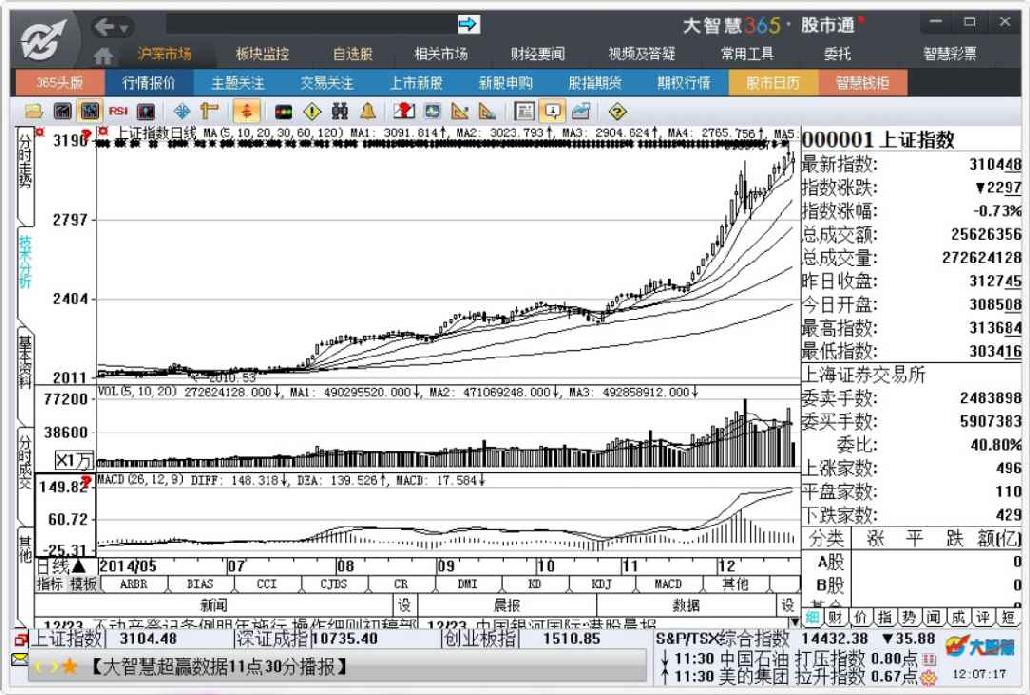Screen dimensions: 1030x695
Task: Click the RSI indicator toolbar icon
Action: [118, 111]
